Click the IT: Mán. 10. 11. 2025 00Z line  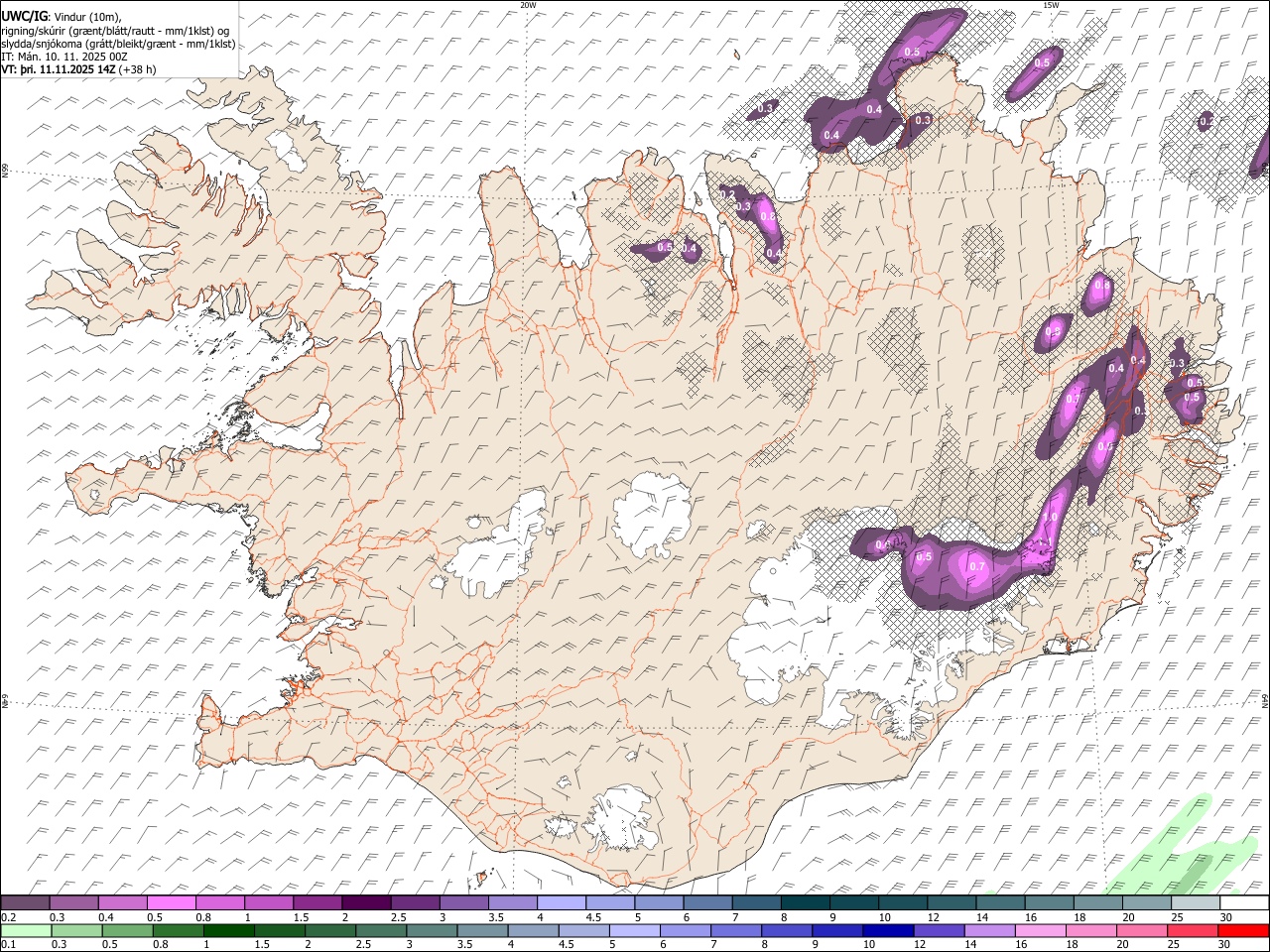tap(64, 57)
